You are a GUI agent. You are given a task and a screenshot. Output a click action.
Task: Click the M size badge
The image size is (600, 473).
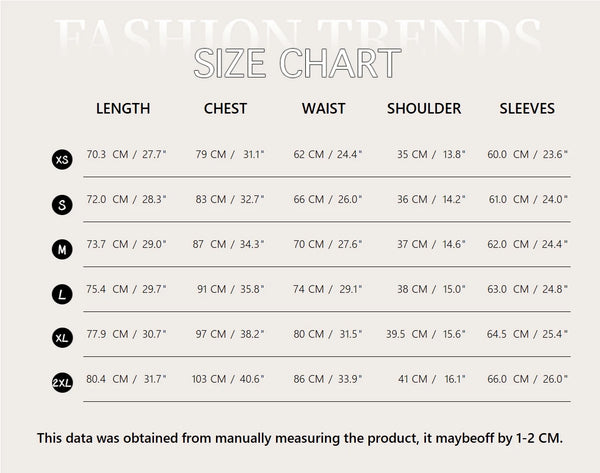pyautogui.click(x=62, y=249)
